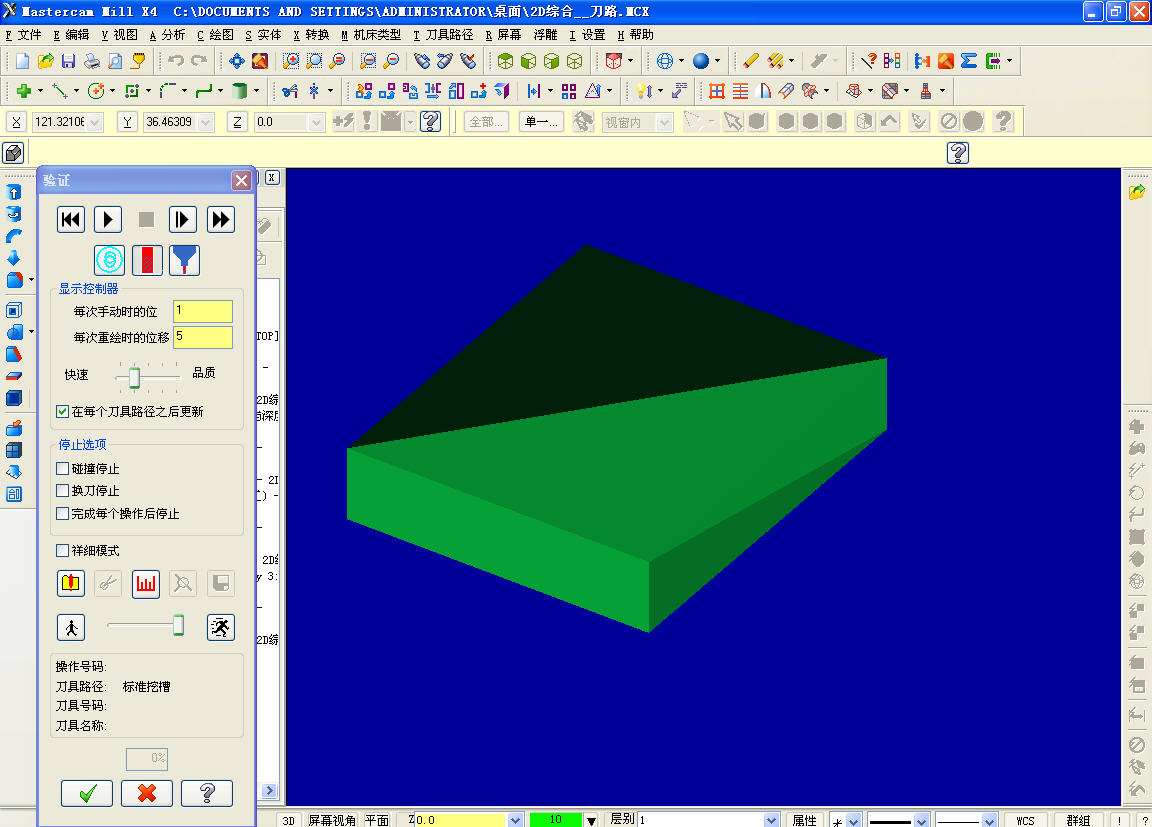Open the Z coordinate dropdown
Image resolution: width=1152 pixels, height=827 pixels.
317,122
